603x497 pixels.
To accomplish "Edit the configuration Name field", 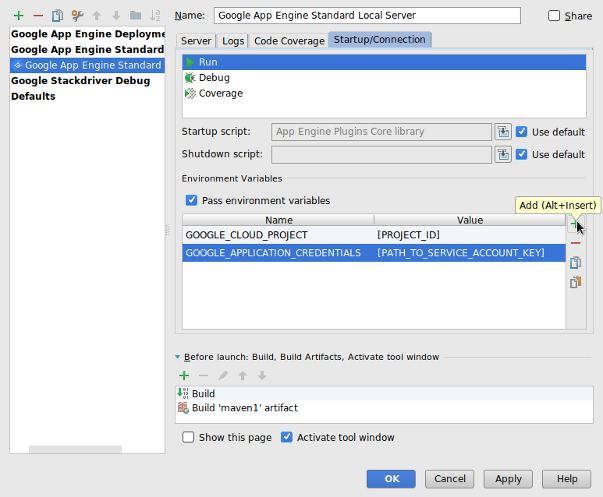I will (x=366, y=15).
